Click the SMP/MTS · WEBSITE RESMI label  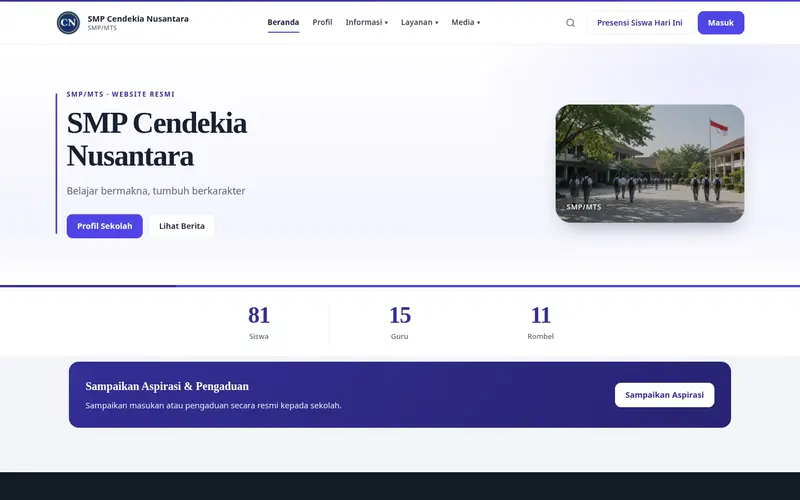tap(120, 94)
